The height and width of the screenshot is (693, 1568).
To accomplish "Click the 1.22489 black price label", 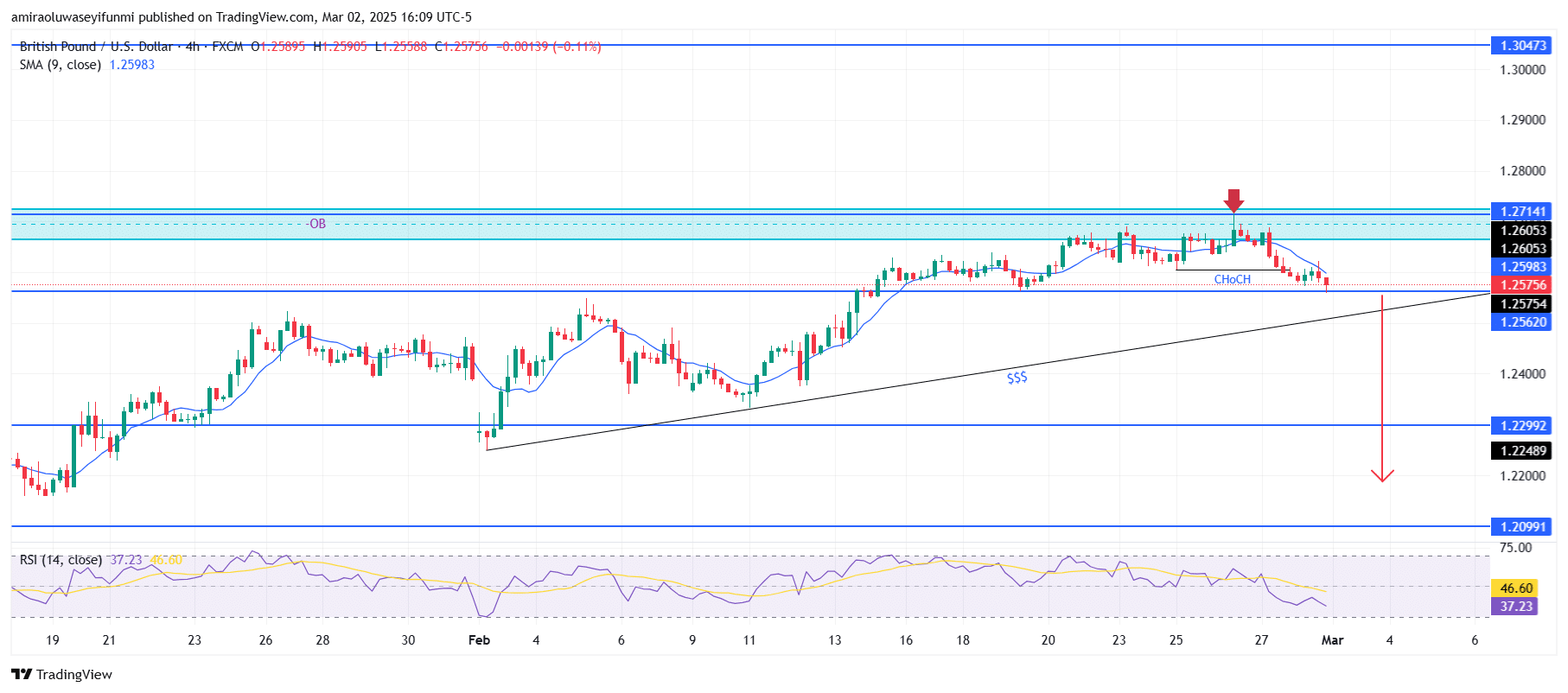I will 1521,451.
